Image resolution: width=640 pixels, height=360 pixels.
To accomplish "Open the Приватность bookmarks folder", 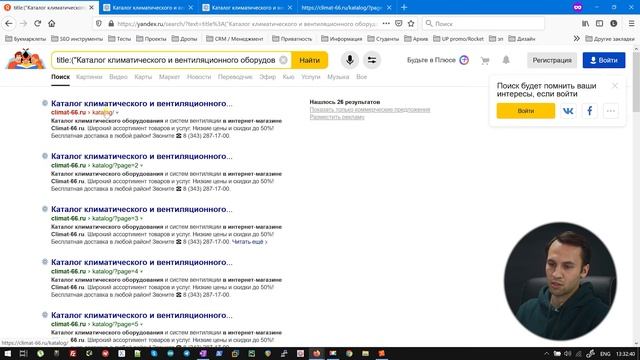I will [x=292, y=39].
